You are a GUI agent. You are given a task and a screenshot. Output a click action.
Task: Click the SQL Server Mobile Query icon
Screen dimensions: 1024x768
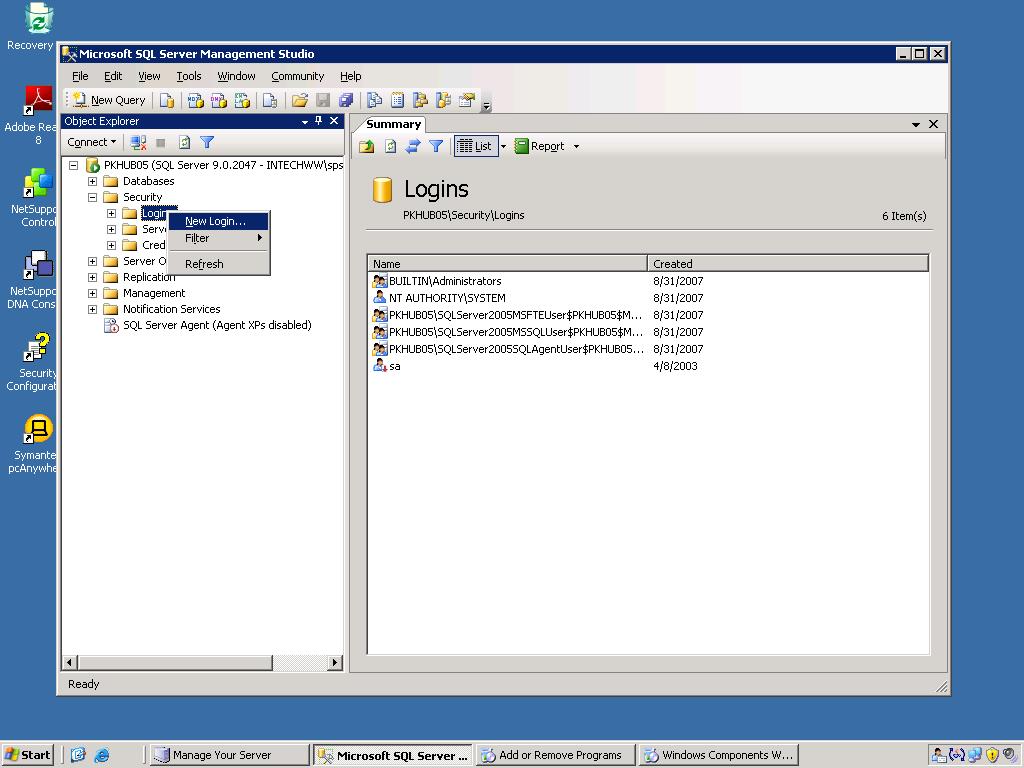[270, 100]
